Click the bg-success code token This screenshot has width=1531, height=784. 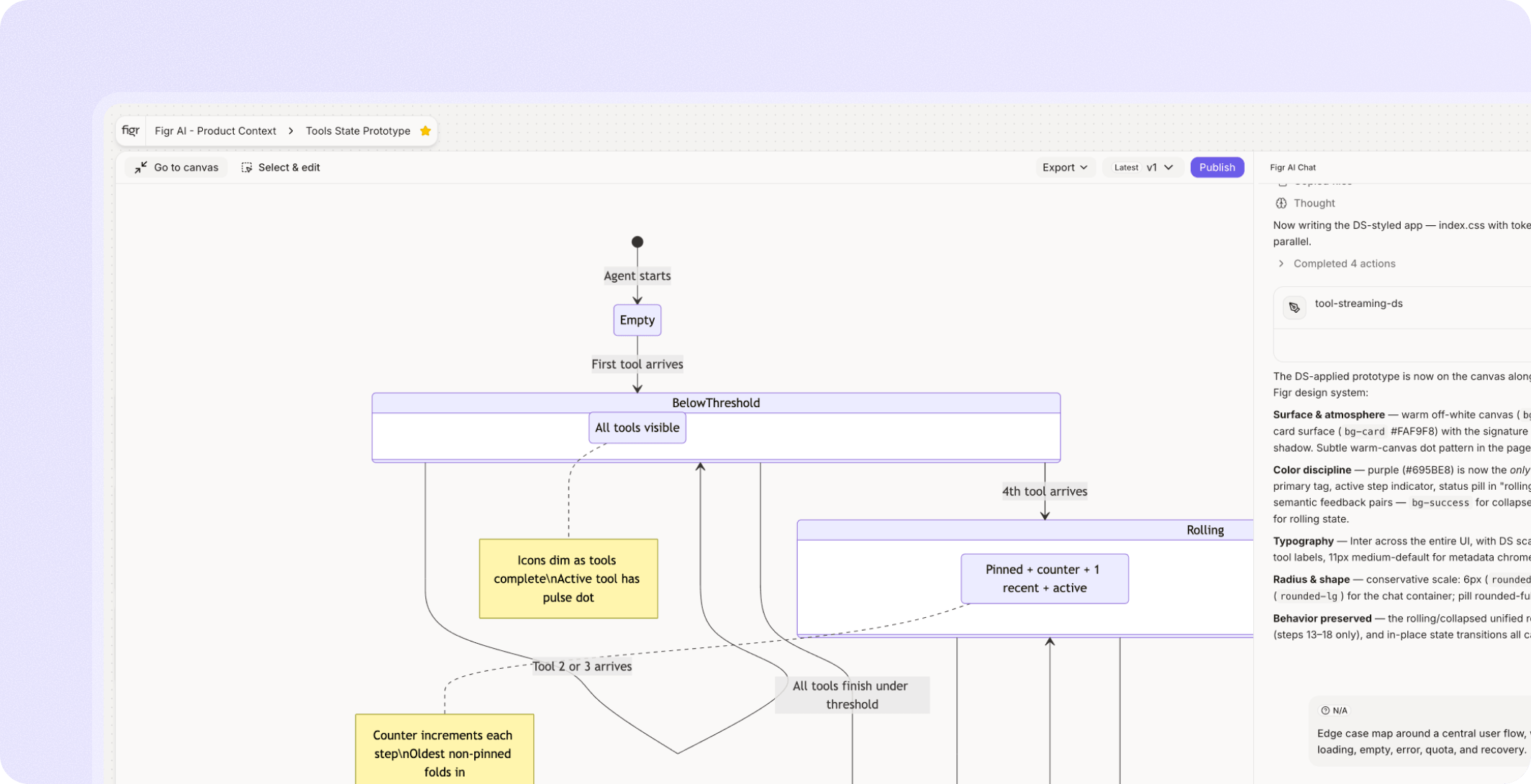coord(1440,503)
